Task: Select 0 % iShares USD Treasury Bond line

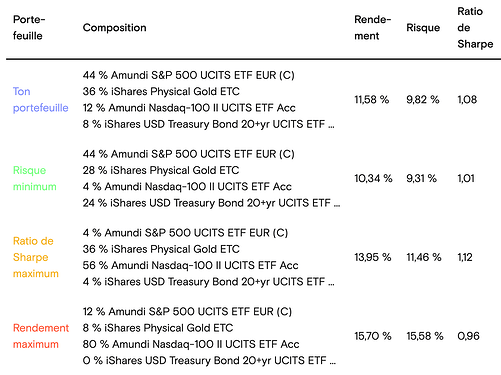Action: (209, 360)
